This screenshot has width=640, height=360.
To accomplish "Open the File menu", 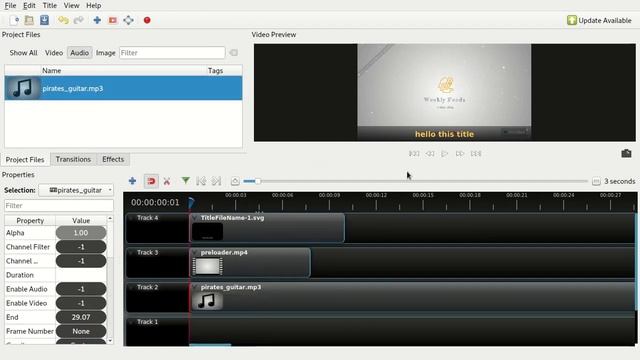I will (x=10, y=5).
